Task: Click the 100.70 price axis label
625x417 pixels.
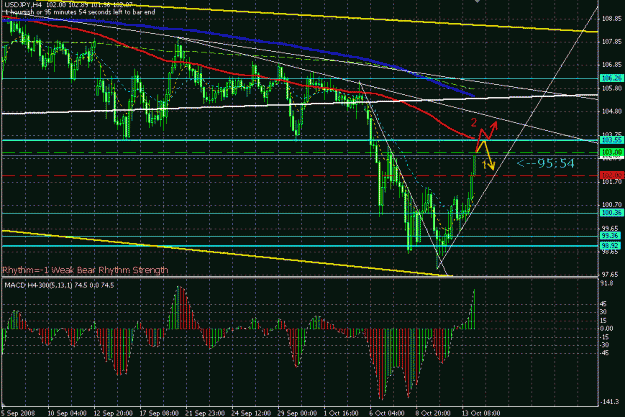Action: coord(612,205)
